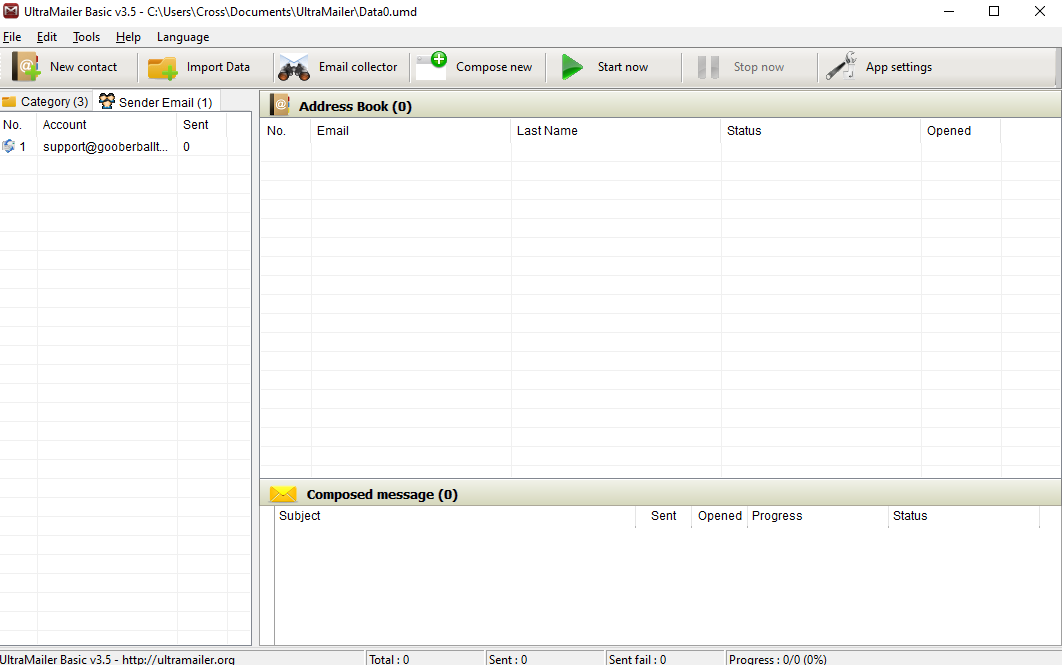This screenshot has height=665, width=1062.
Task: Maximize the UltraMailer window
Action: click(994, 12)
